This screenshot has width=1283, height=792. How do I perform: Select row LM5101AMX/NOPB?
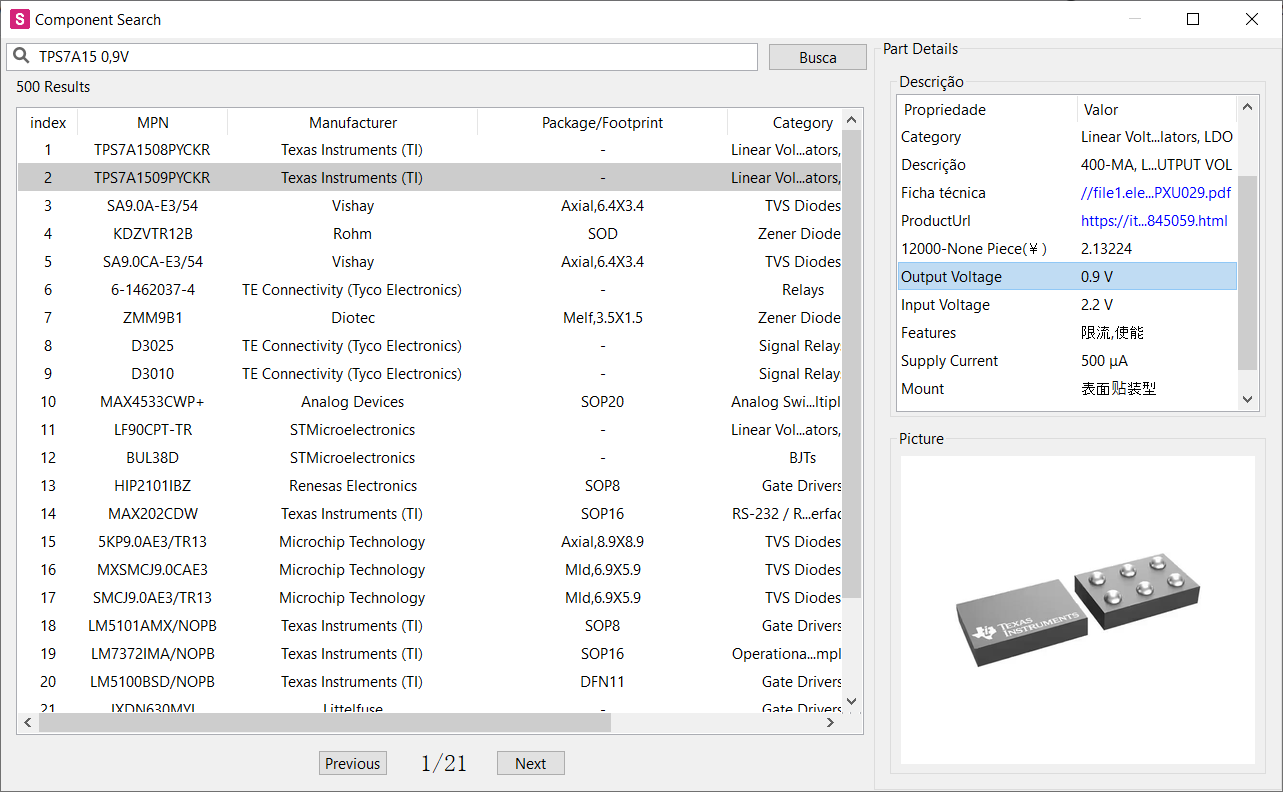[430, 626]
